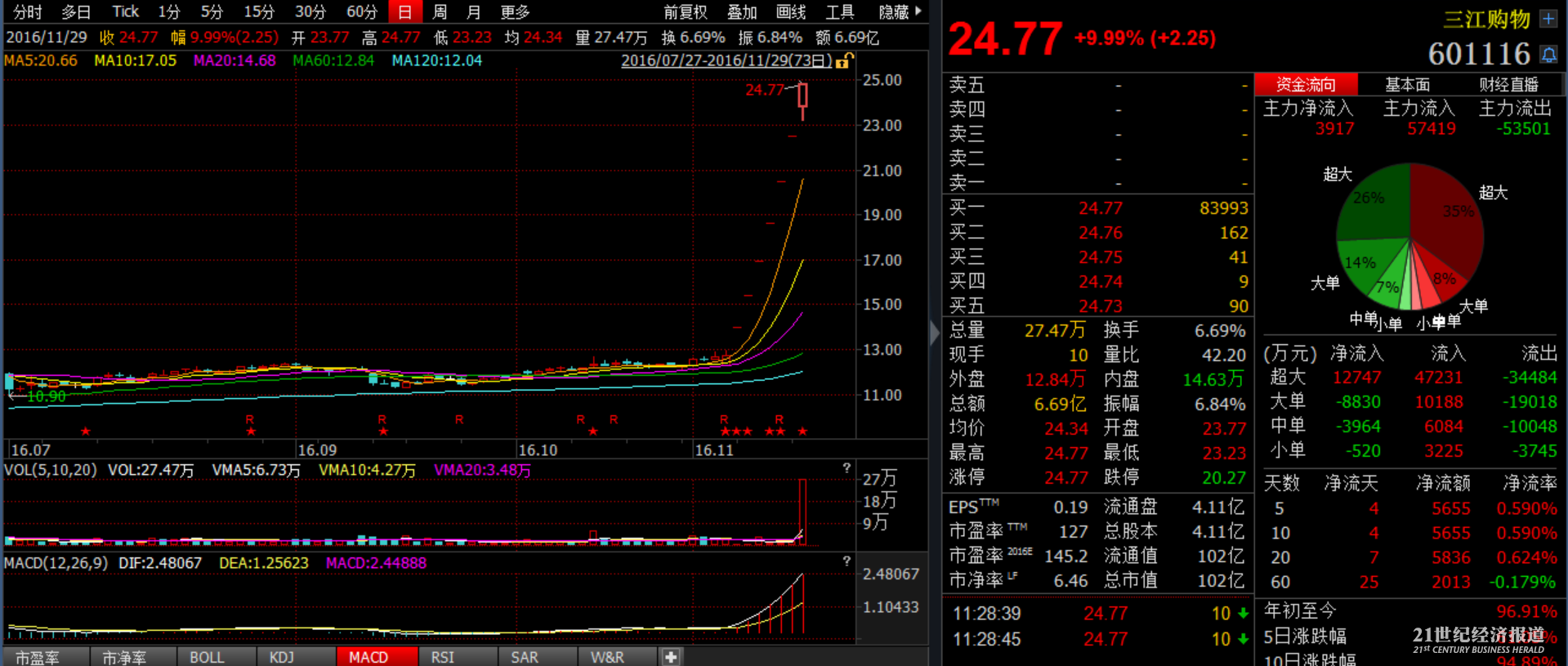Click the VOL(5,10,20) indicator label

tap(50, 470)
